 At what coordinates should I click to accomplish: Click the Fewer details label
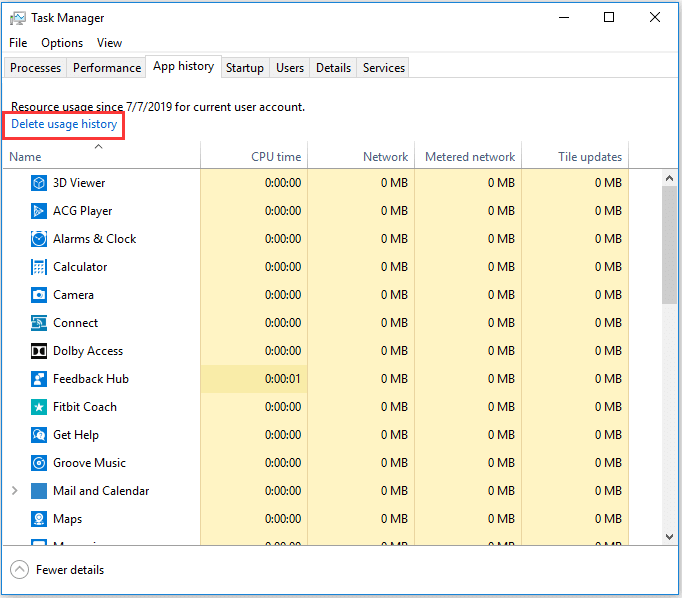70,570
